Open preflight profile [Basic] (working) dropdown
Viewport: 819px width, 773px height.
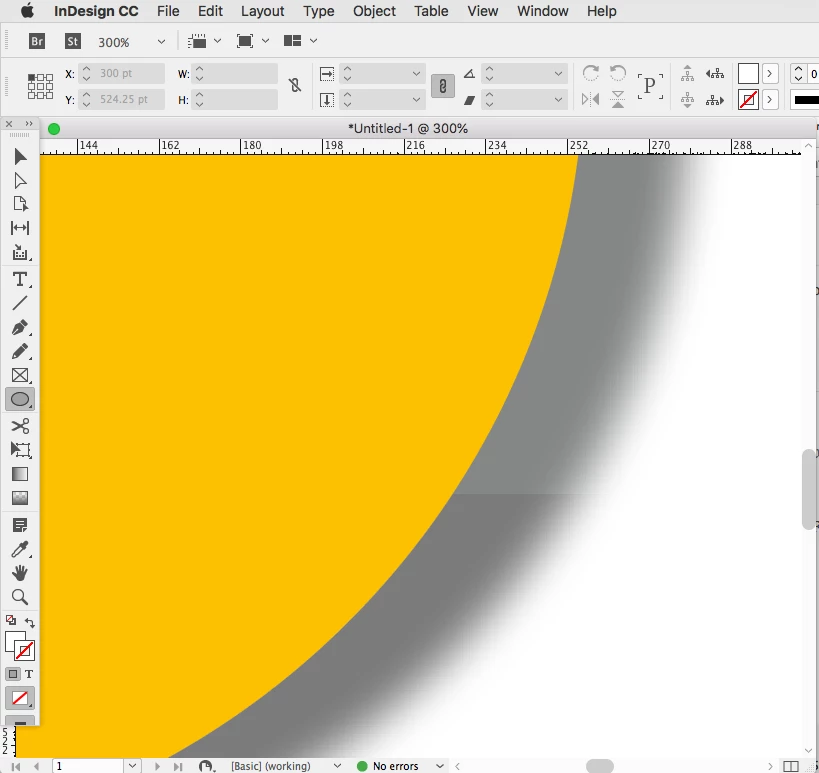(337, 766)
